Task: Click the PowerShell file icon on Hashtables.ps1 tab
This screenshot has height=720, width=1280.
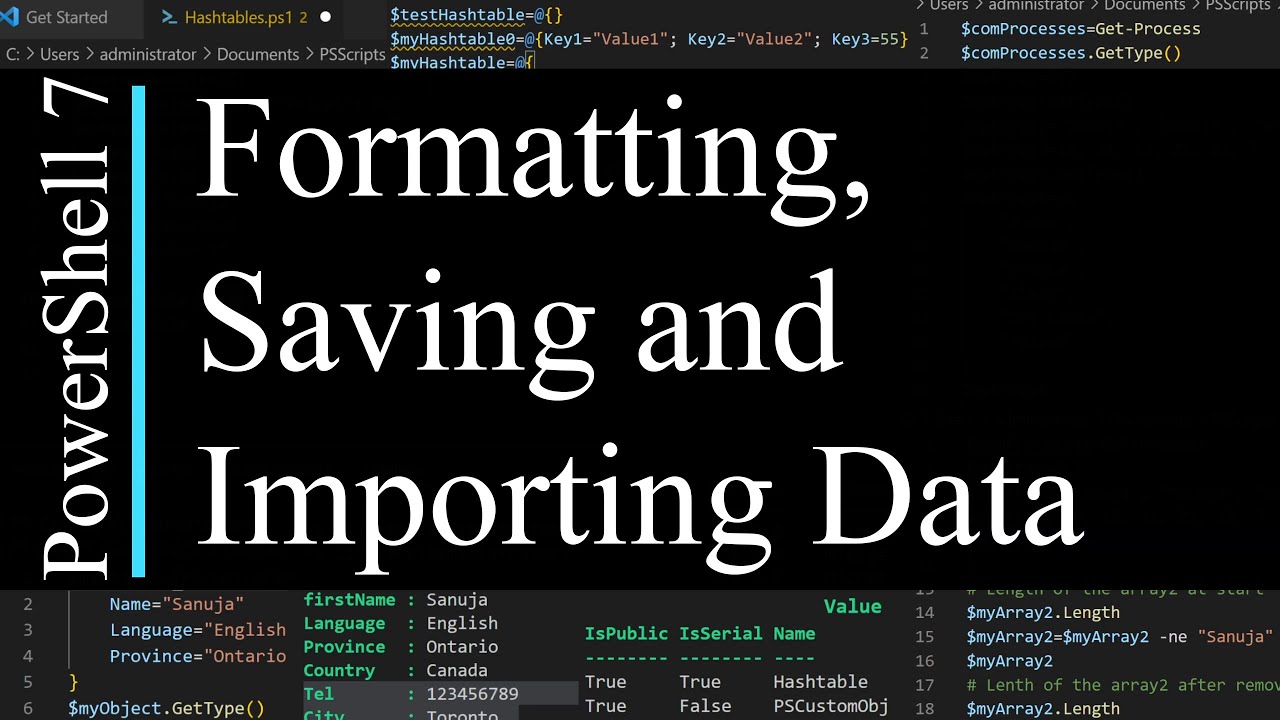Action: (169, 17)
